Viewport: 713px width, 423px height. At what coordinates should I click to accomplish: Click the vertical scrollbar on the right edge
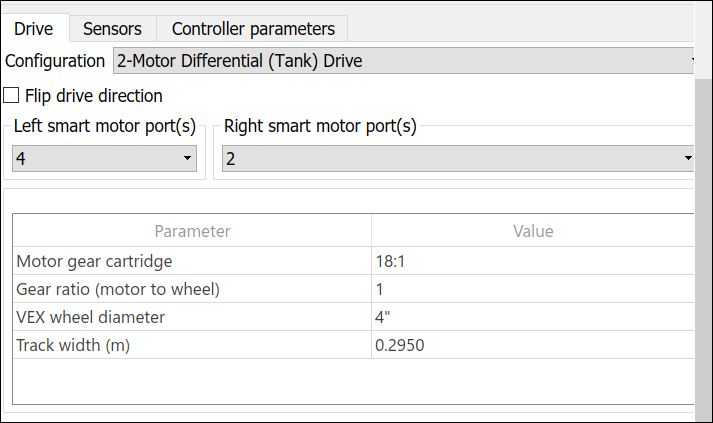(703, 250)
